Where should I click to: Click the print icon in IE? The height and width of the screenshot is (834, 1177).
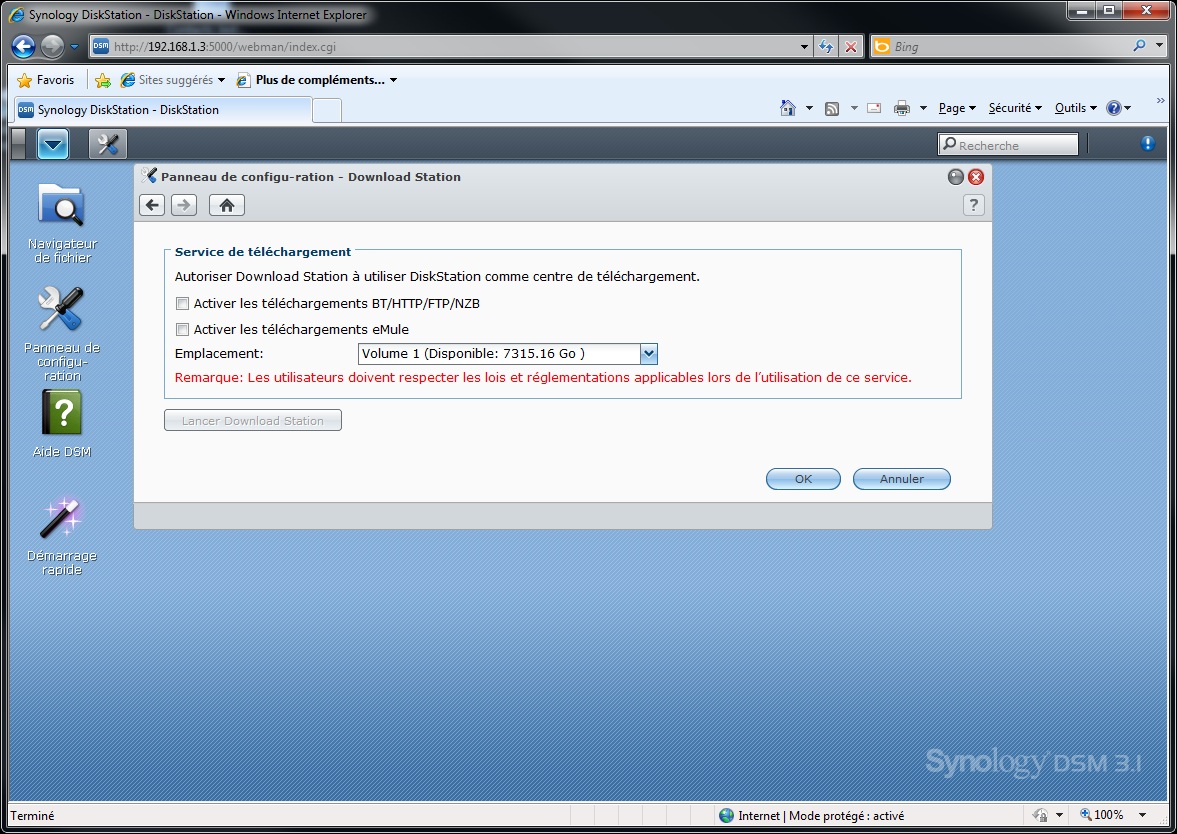(902, 108)
